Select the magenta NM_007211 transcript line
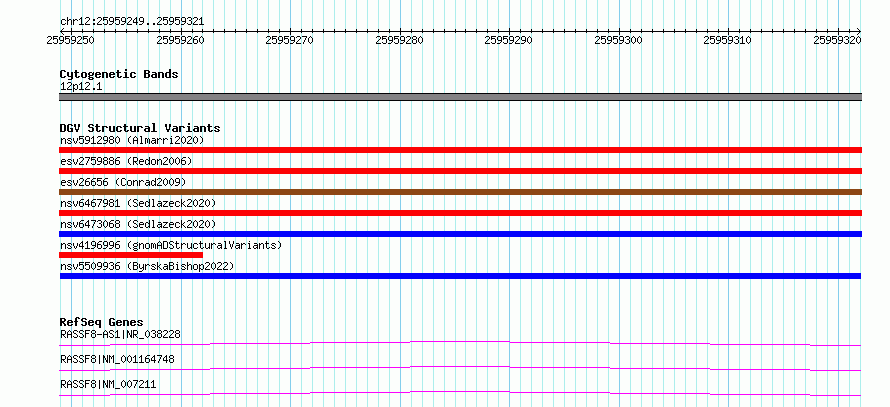 click(x=460, y=393)
